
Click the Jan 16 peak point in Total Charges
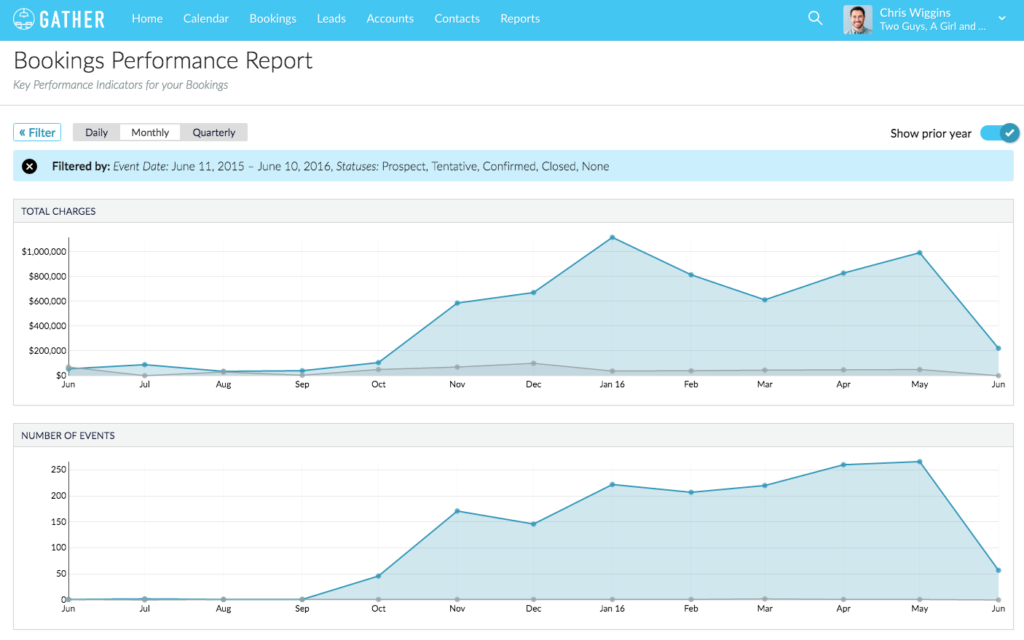point(612,238)
